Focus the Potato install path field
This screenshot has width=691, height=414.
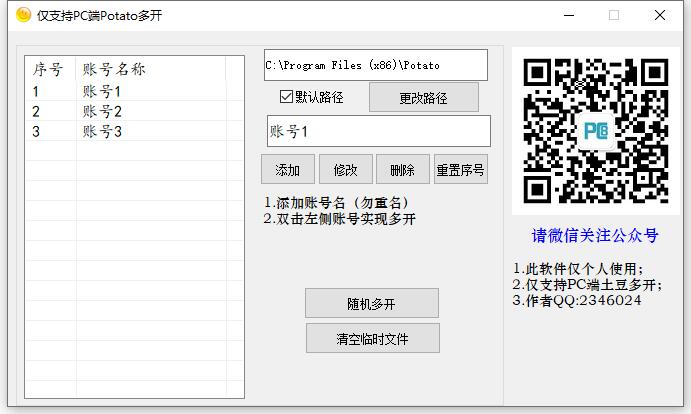[376, 65]
